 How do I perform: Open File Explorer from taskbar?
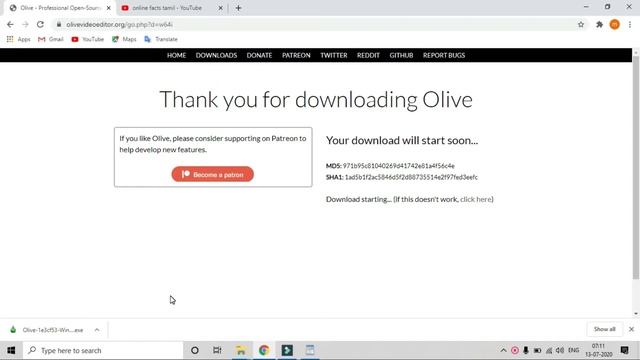[x=241, y=350]
